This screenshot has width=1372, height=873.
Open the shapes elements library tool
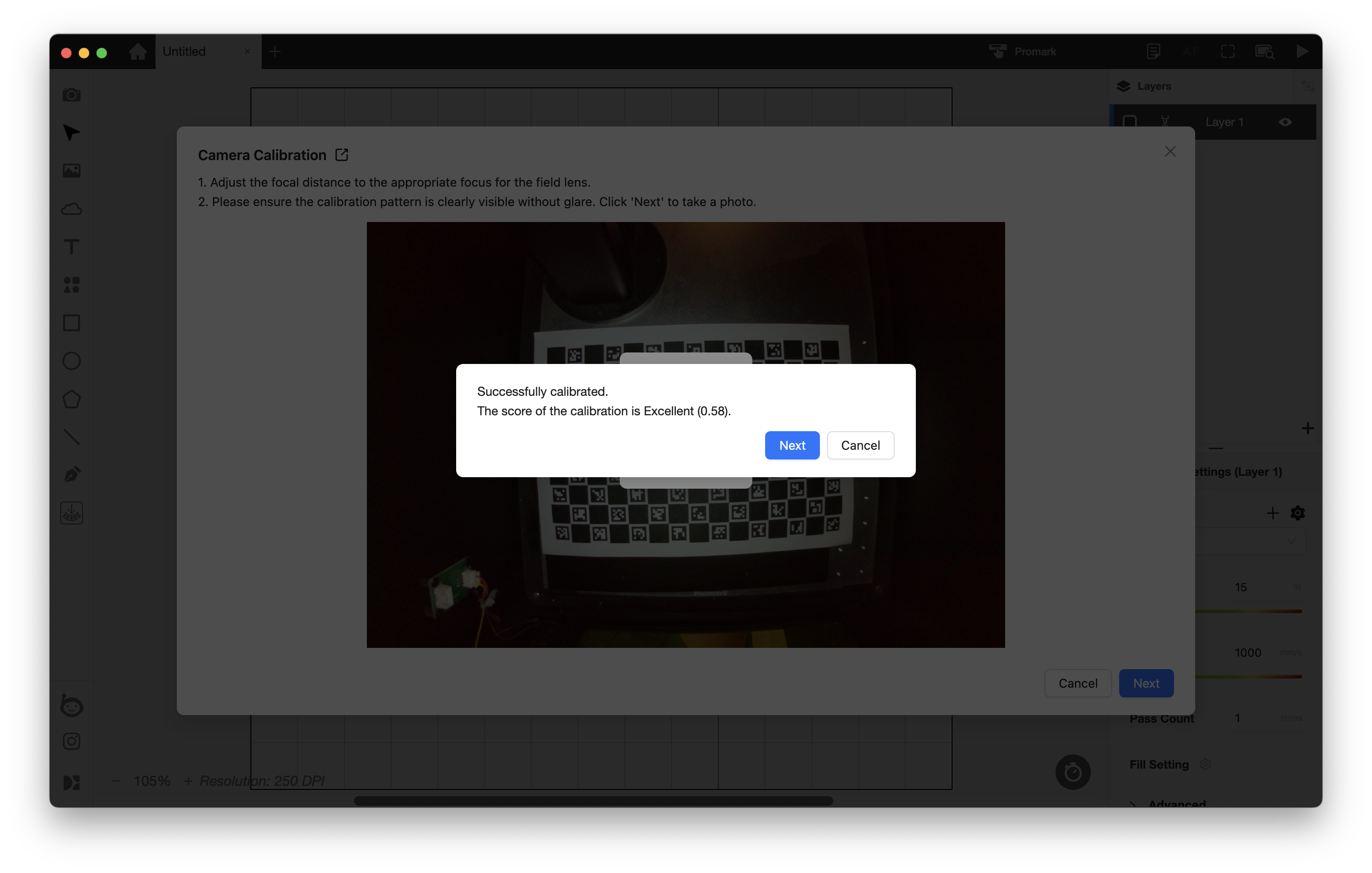pos(71,285)
